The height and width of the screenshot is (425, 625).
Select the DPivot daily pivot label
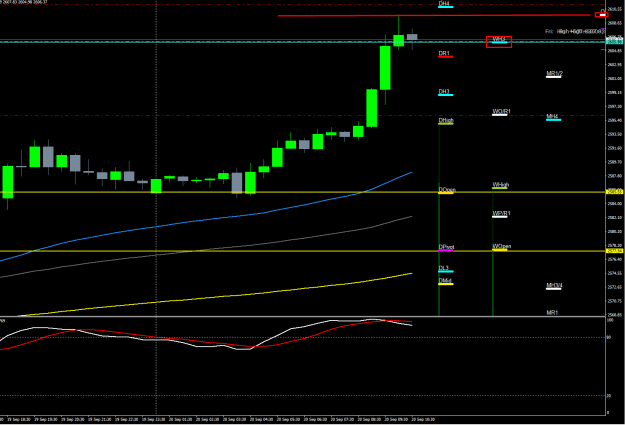[x=446, y=247]
